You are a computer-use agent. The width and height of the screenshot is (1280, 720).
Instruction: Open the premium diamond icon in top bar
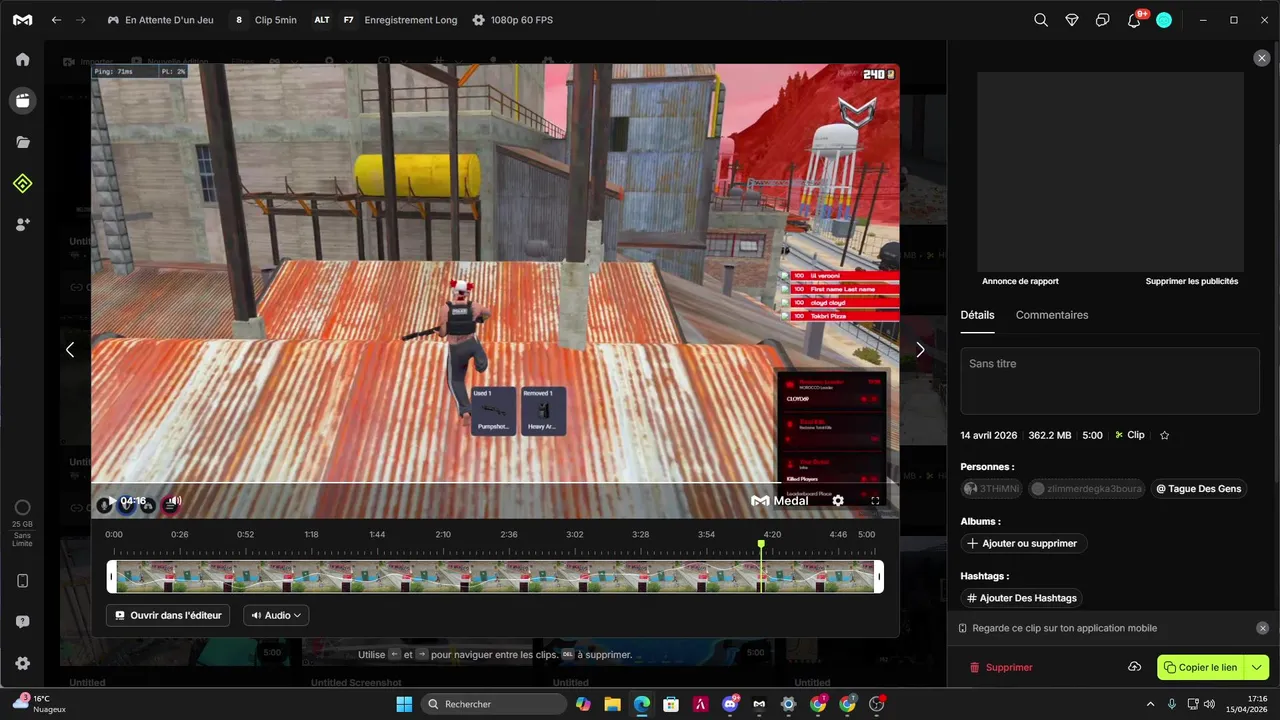[x=1072, y=20]
